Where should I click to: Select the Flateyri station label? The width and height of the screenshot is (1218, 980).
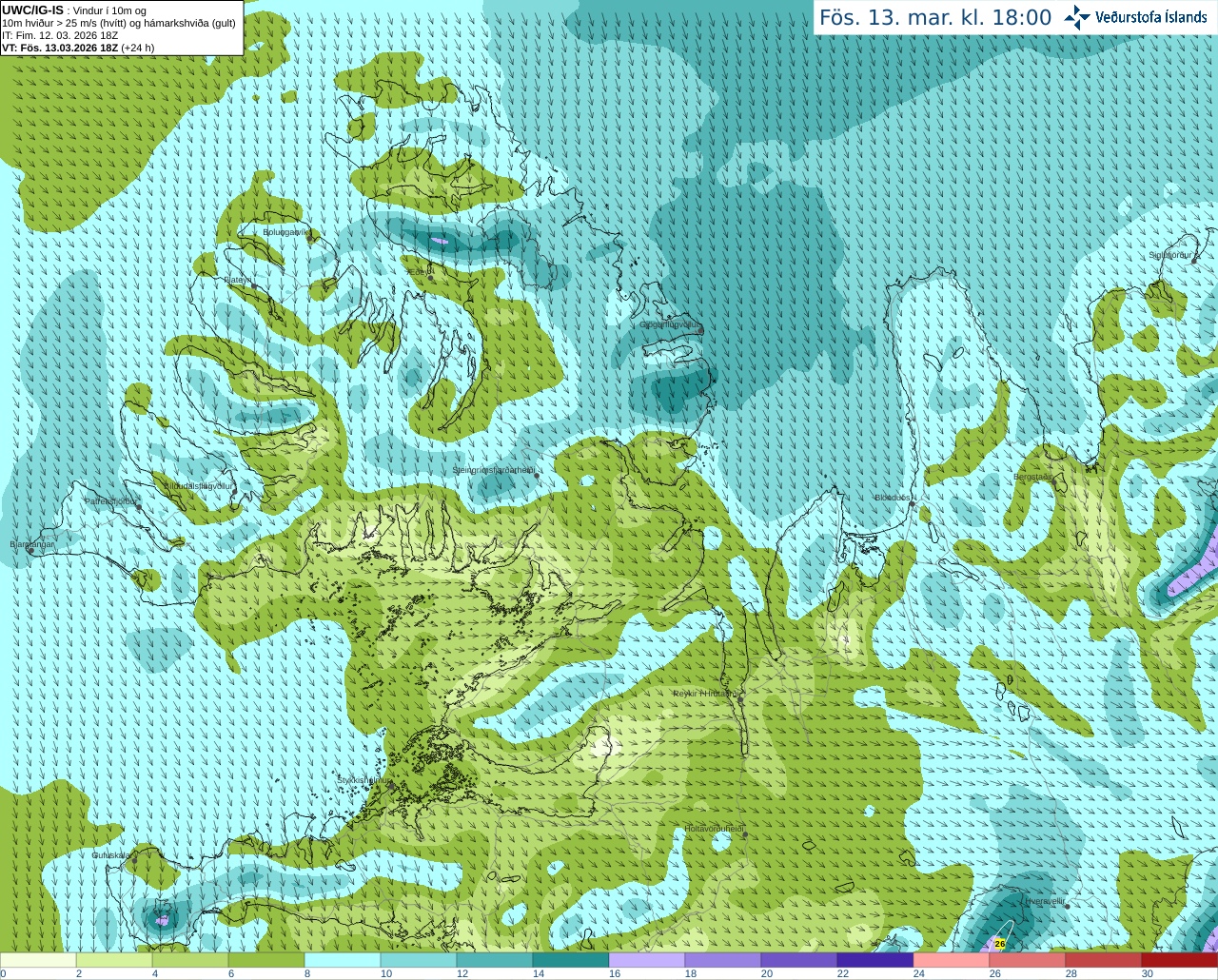click(238, 280)
